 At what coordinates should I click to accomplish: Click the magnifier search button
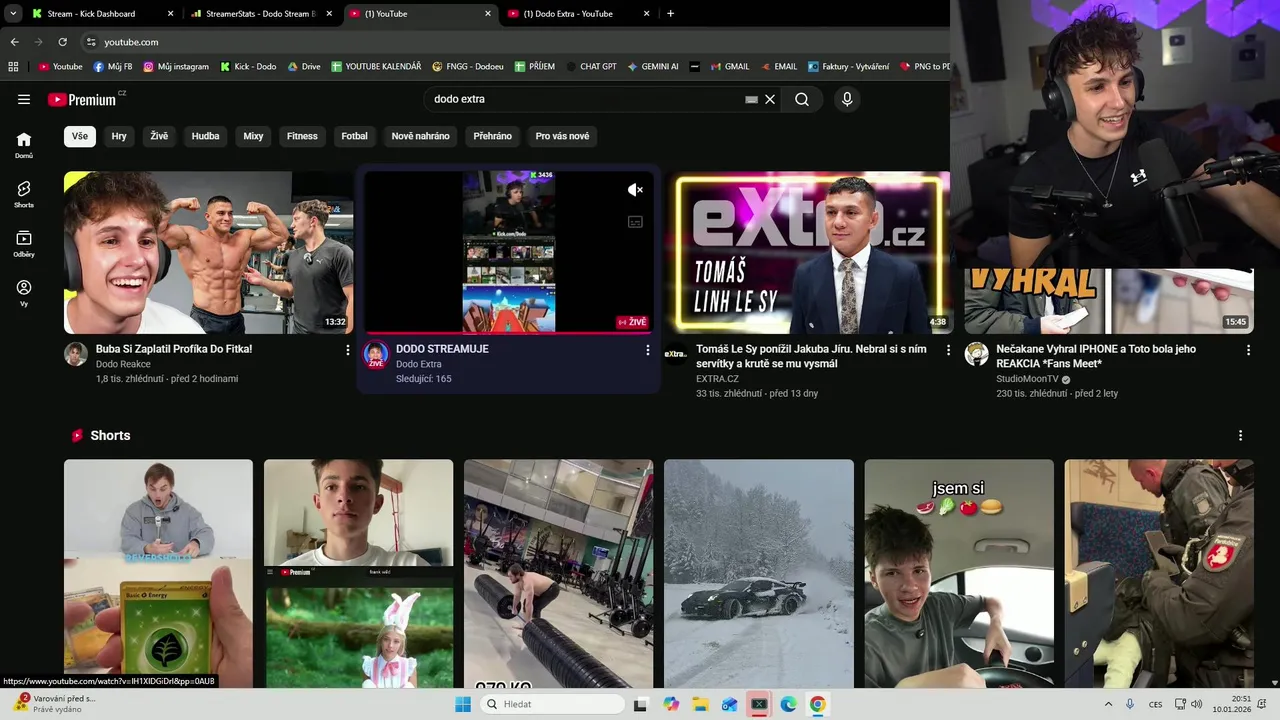(802, 99)
